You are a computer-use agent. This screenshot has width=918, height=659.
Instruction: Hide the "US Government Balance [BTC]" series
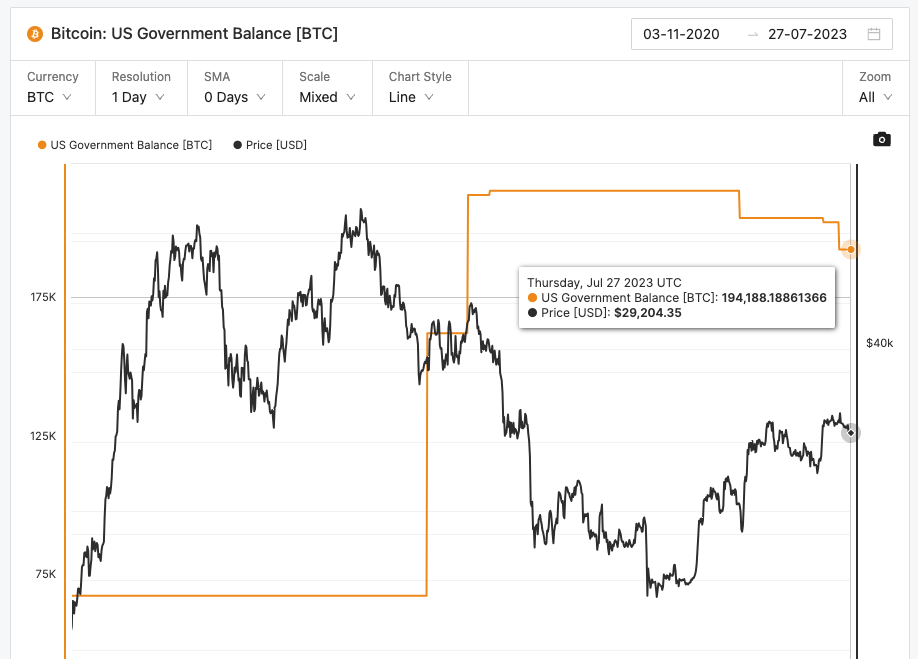[x=124, y=145]
